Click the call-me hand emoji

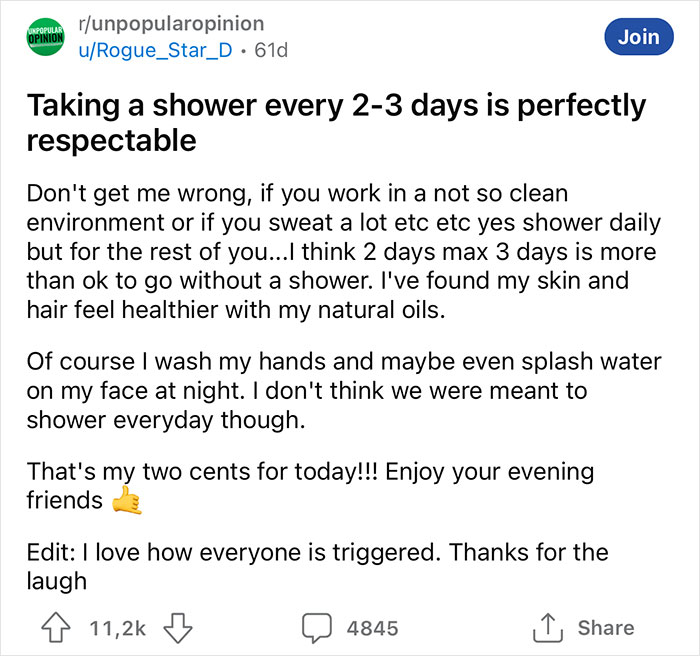127,501
